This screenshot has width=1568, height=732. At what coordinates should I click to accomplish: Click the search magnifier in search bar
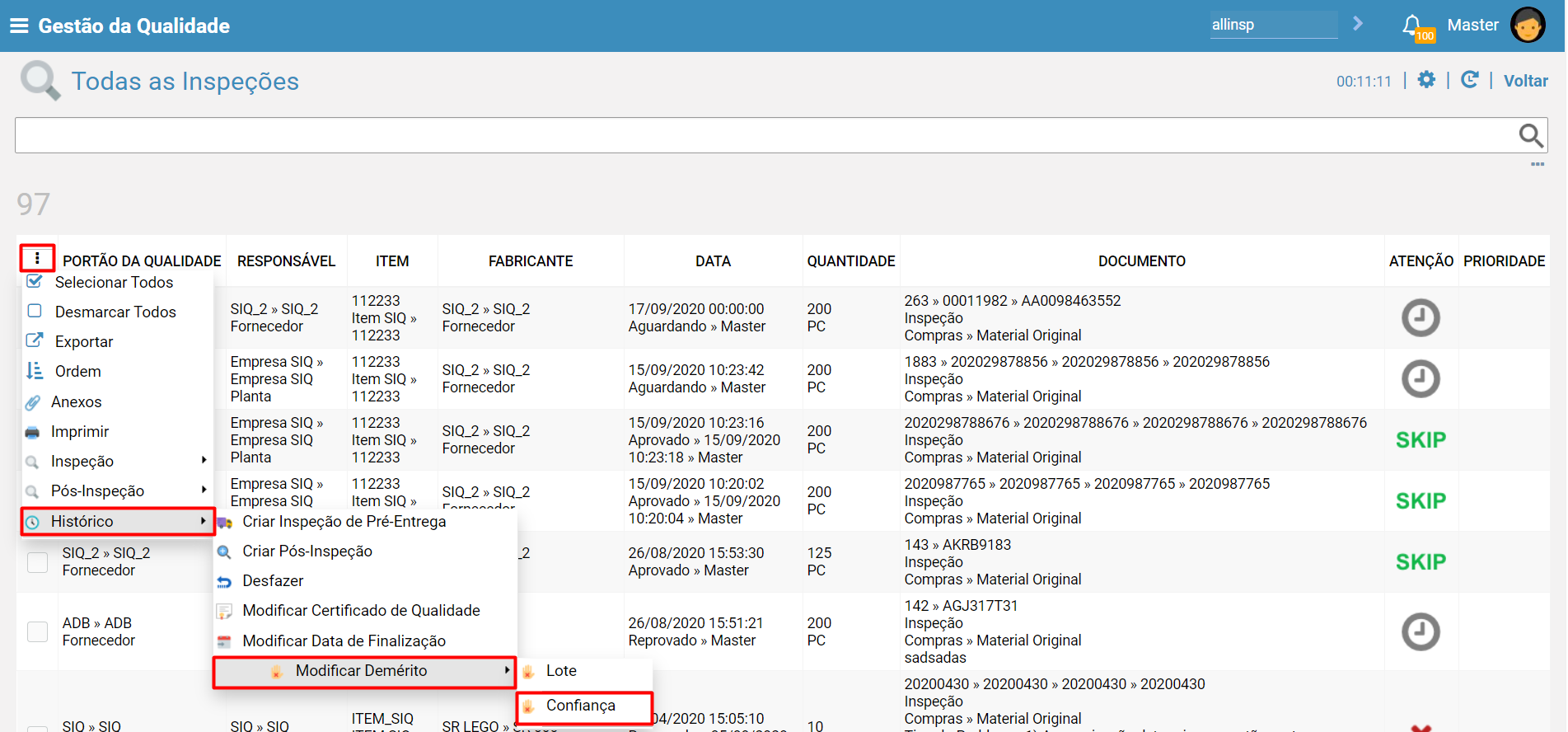coord(1530,135)
